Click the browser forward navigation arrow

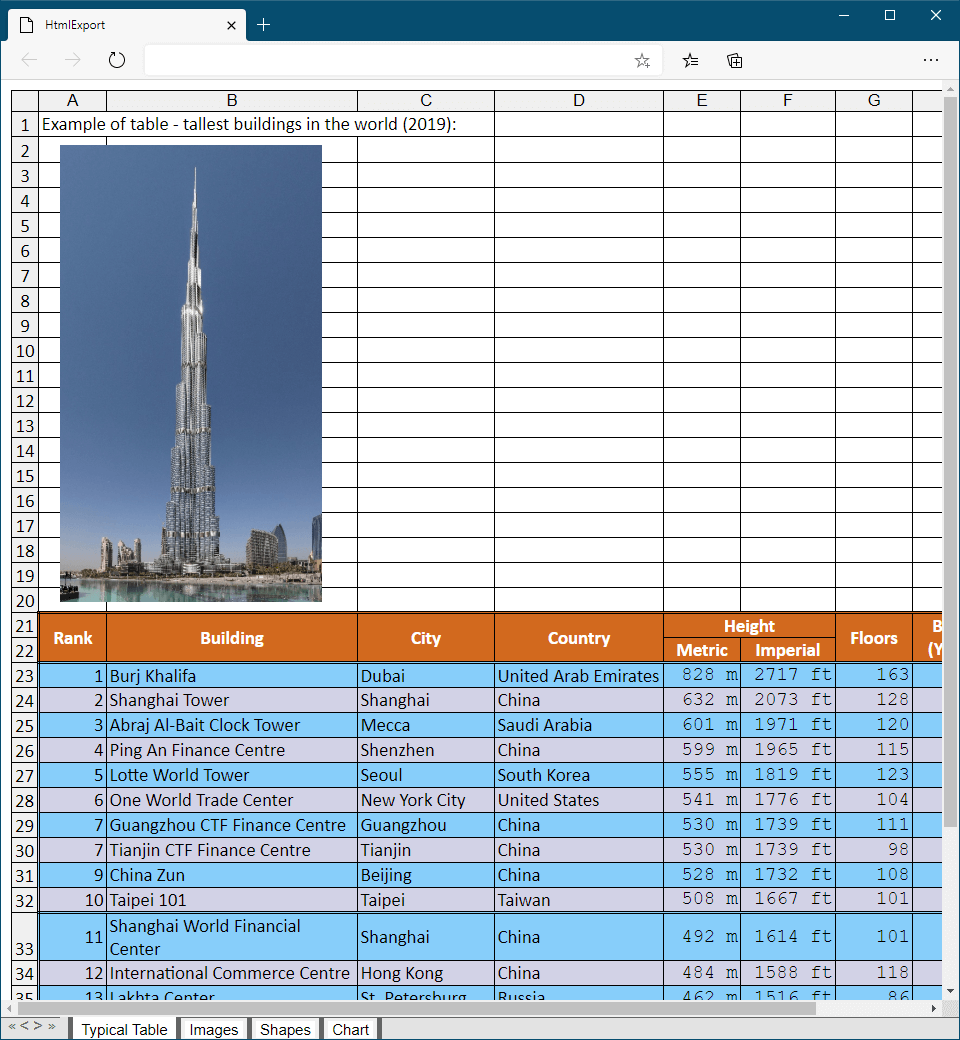tap(72, 60)
